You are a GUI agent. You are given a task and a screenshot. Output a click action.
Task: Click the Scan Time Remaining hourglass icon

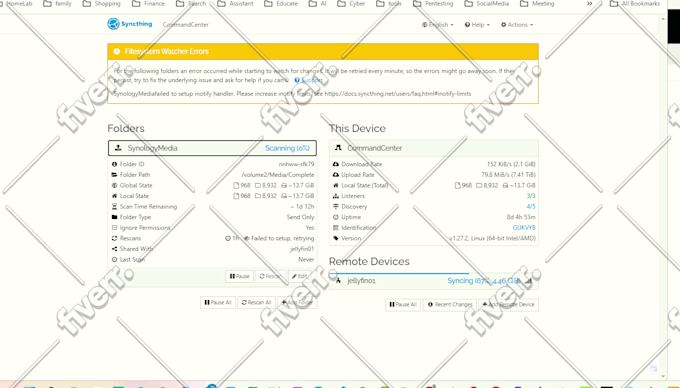(x=114, y=207)
